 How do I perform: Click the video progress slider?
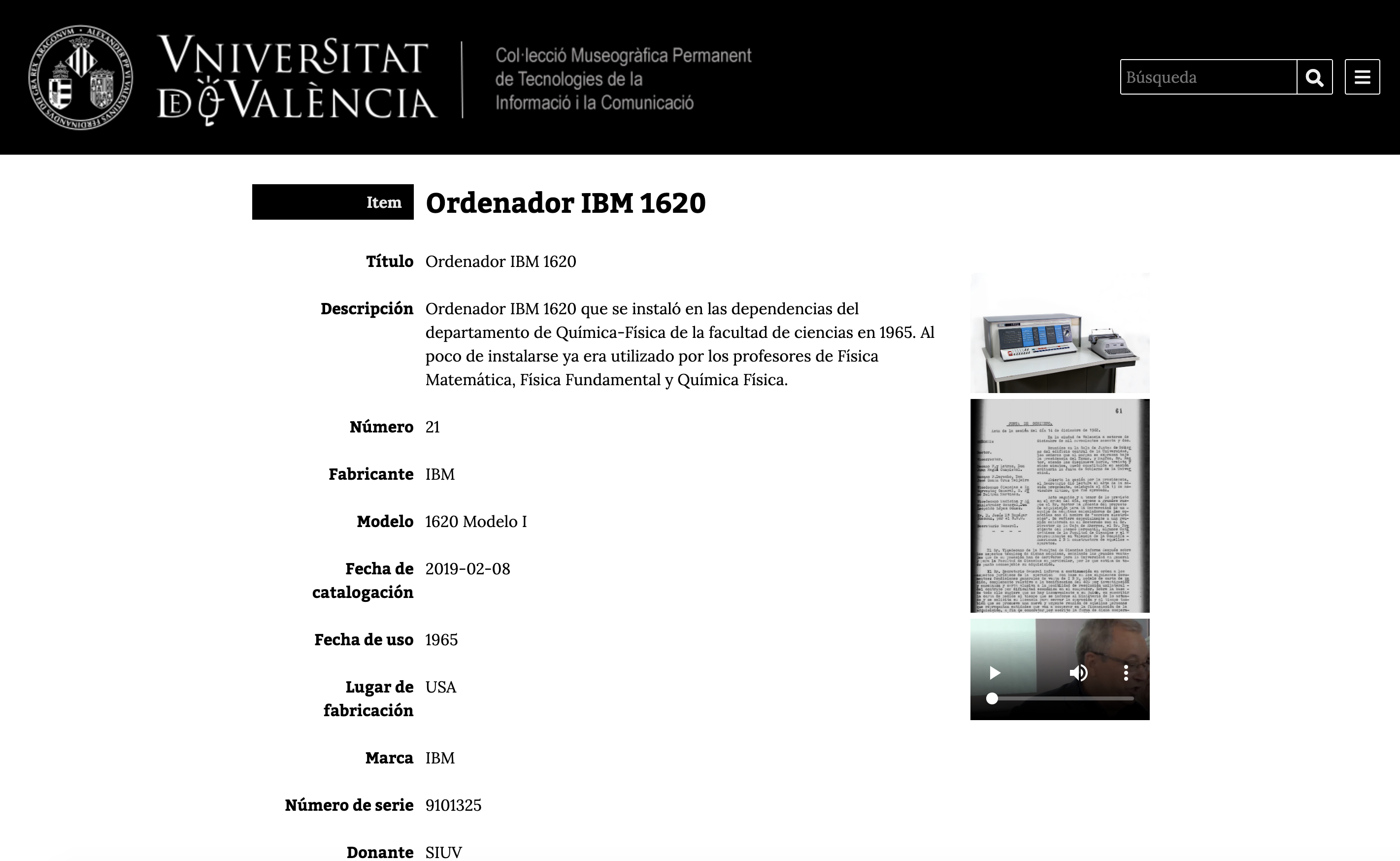pyautogui.click(x=1060, y=698)
